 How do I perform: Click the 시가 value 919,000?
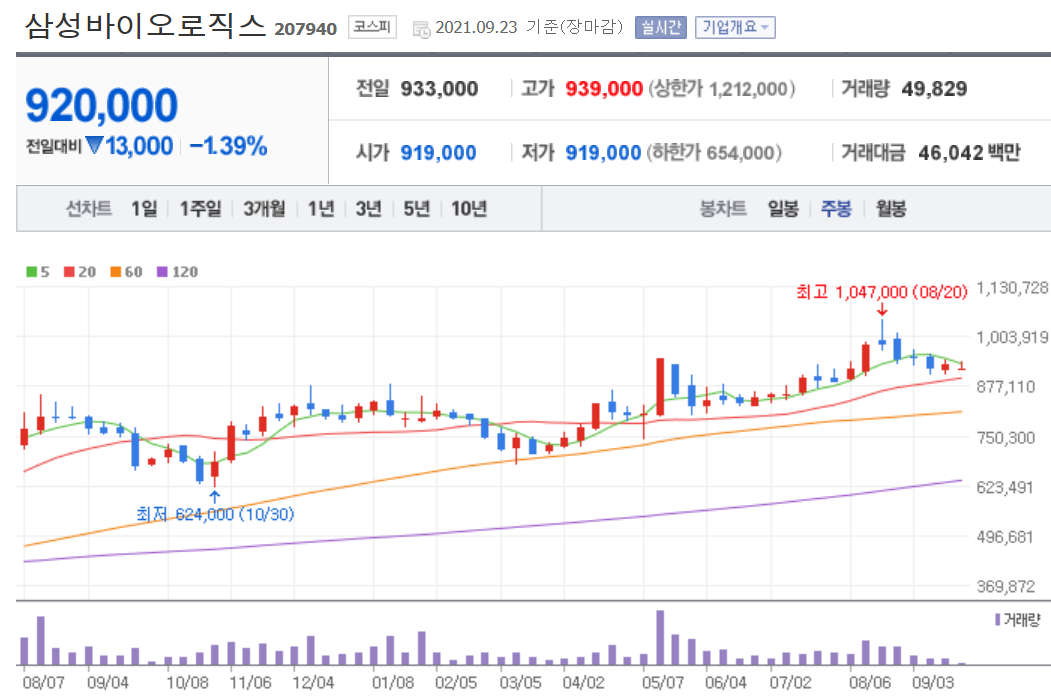pos(438,153)
